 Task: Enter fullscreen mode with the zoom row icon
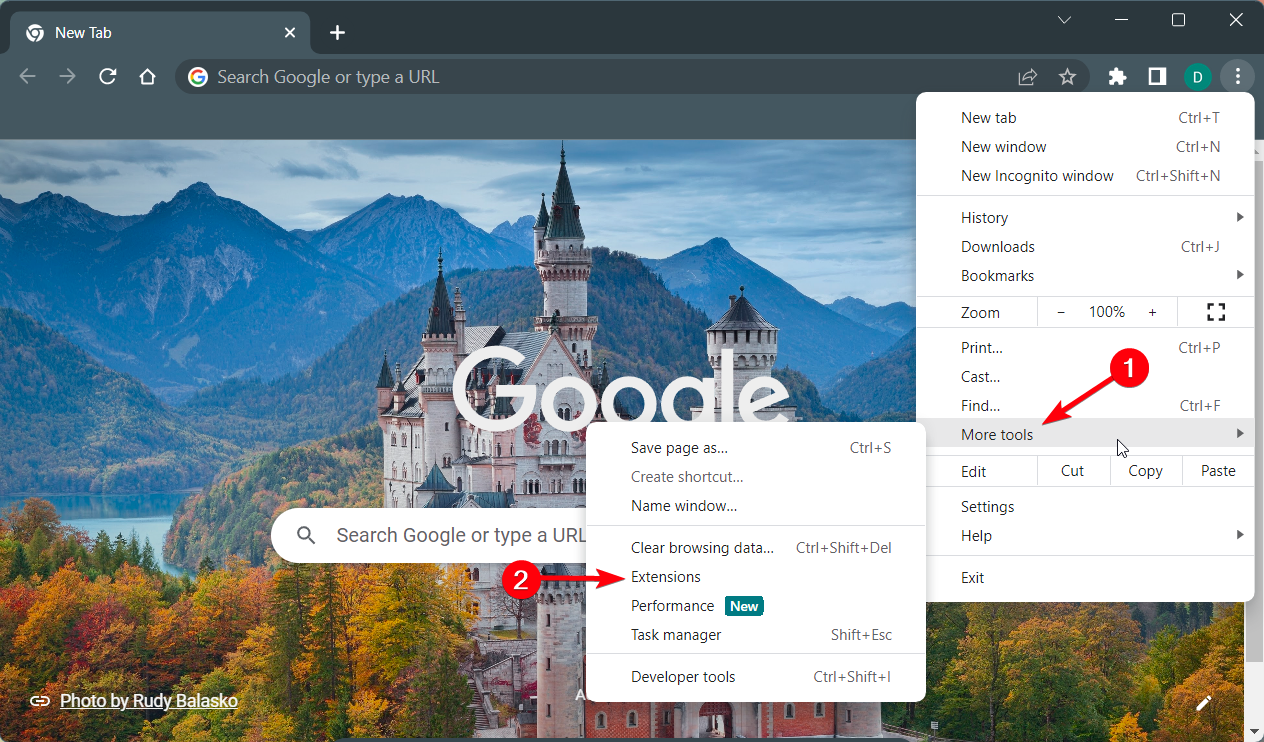[1216, 312]
